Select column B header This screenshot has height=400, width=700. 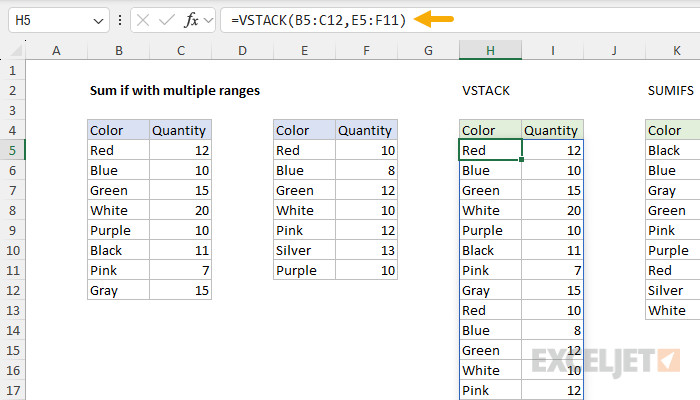point(119,50)
